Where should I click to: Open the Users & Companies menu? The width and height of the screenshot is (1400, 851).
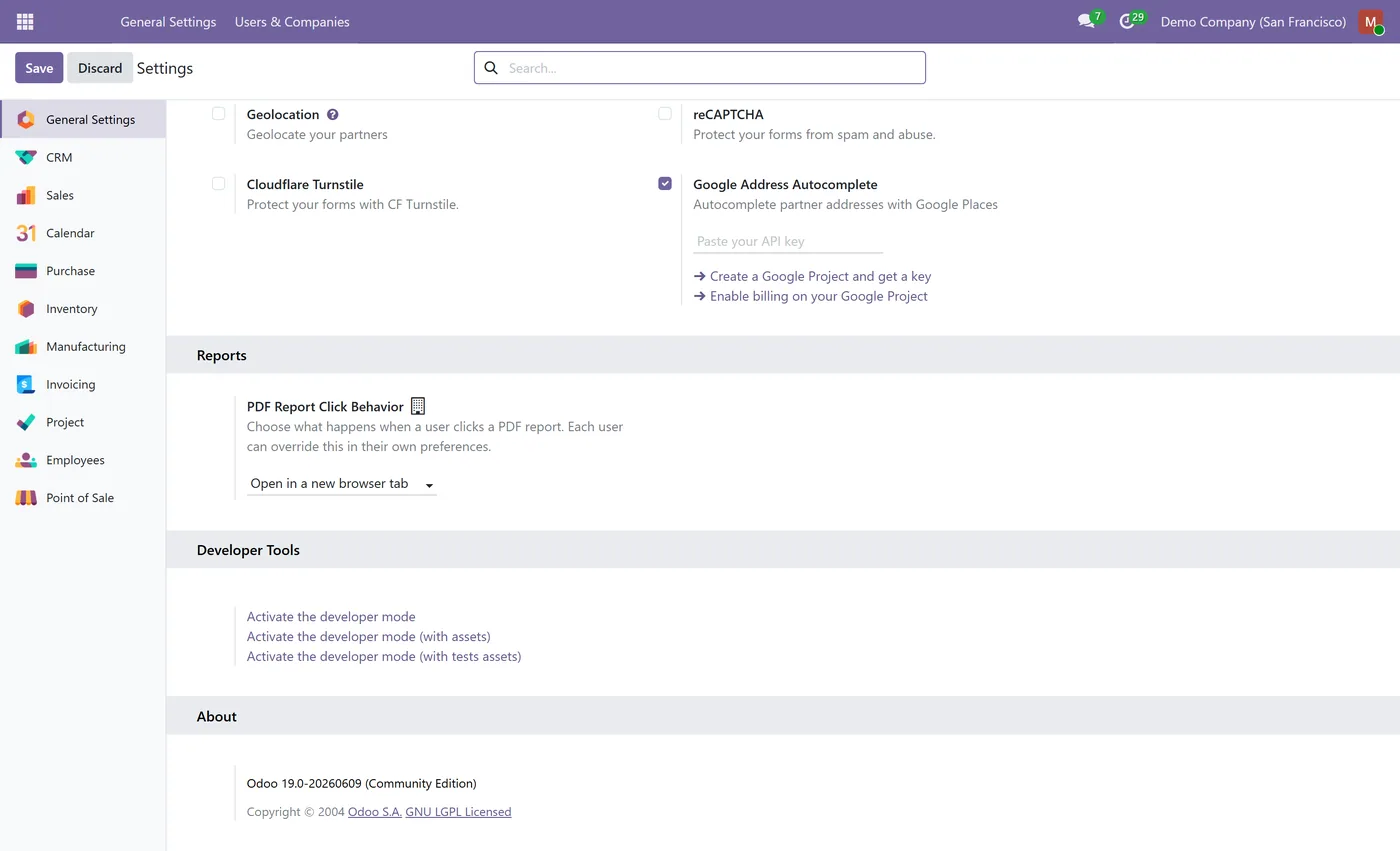pyautogui.click(x=292, y=21)
